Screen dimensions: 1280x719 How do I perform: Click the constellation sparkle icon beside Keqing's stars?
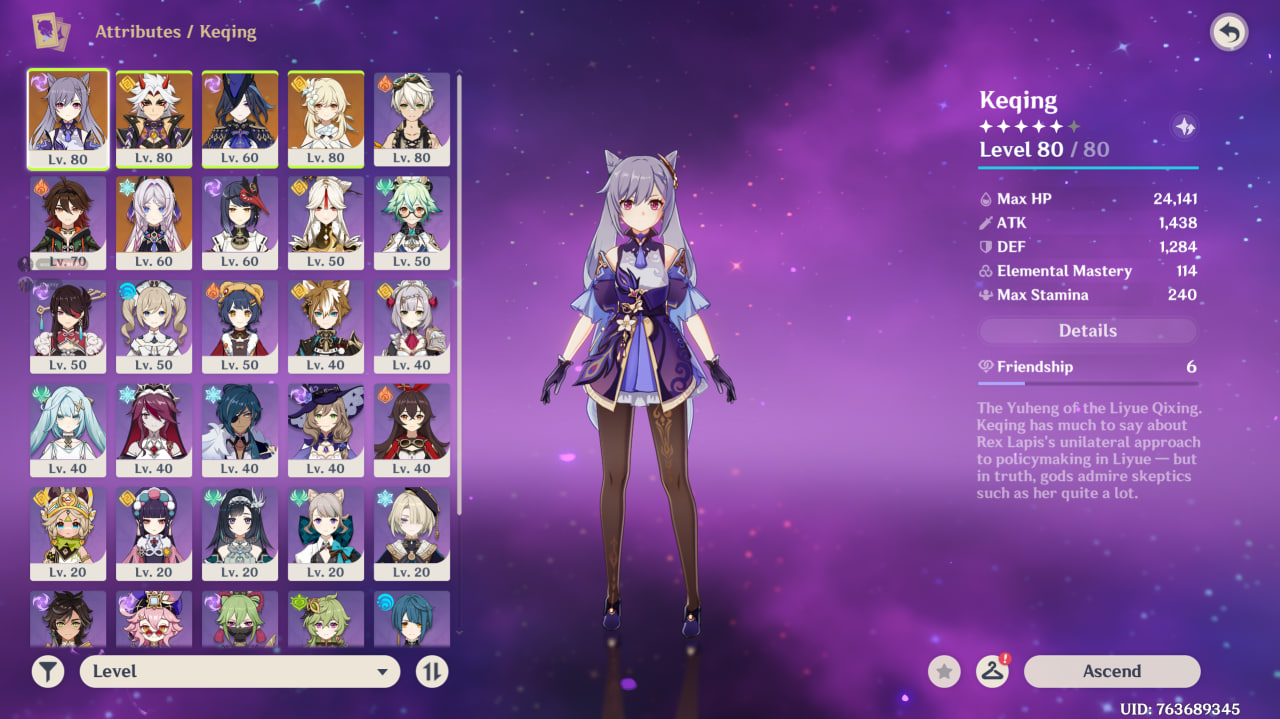[x=1184, y=127]
